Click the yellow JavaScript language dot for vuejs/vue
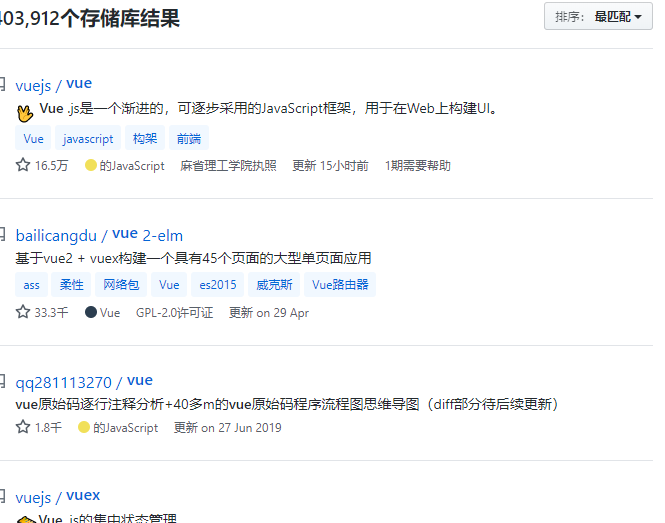The width and height of the screenshot is (665, 523). [x=91, y=165]
